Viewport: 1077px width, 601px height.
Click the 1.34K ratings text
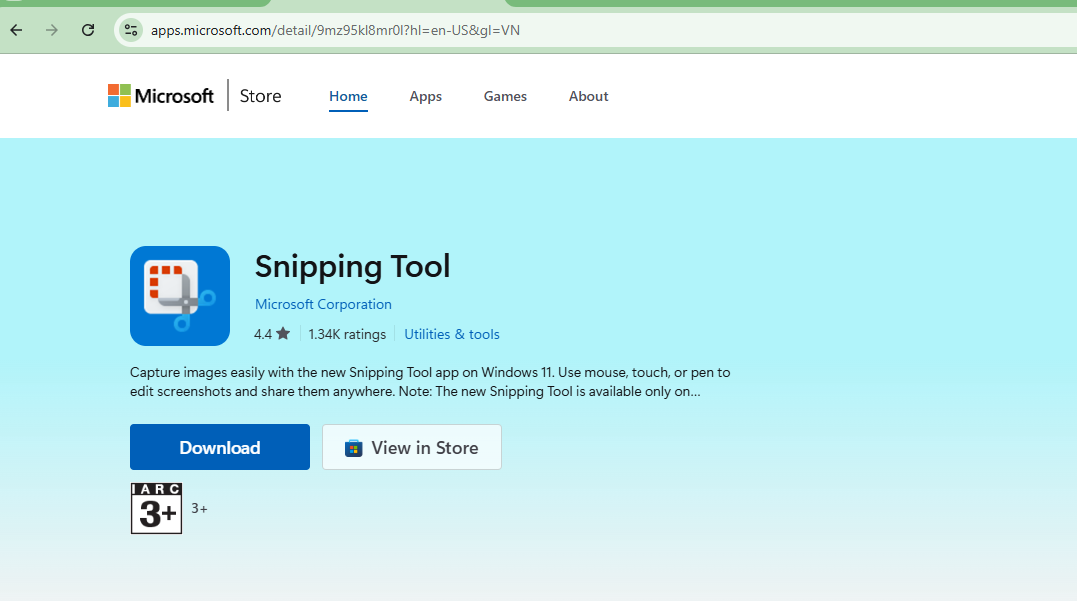[347, 334]
